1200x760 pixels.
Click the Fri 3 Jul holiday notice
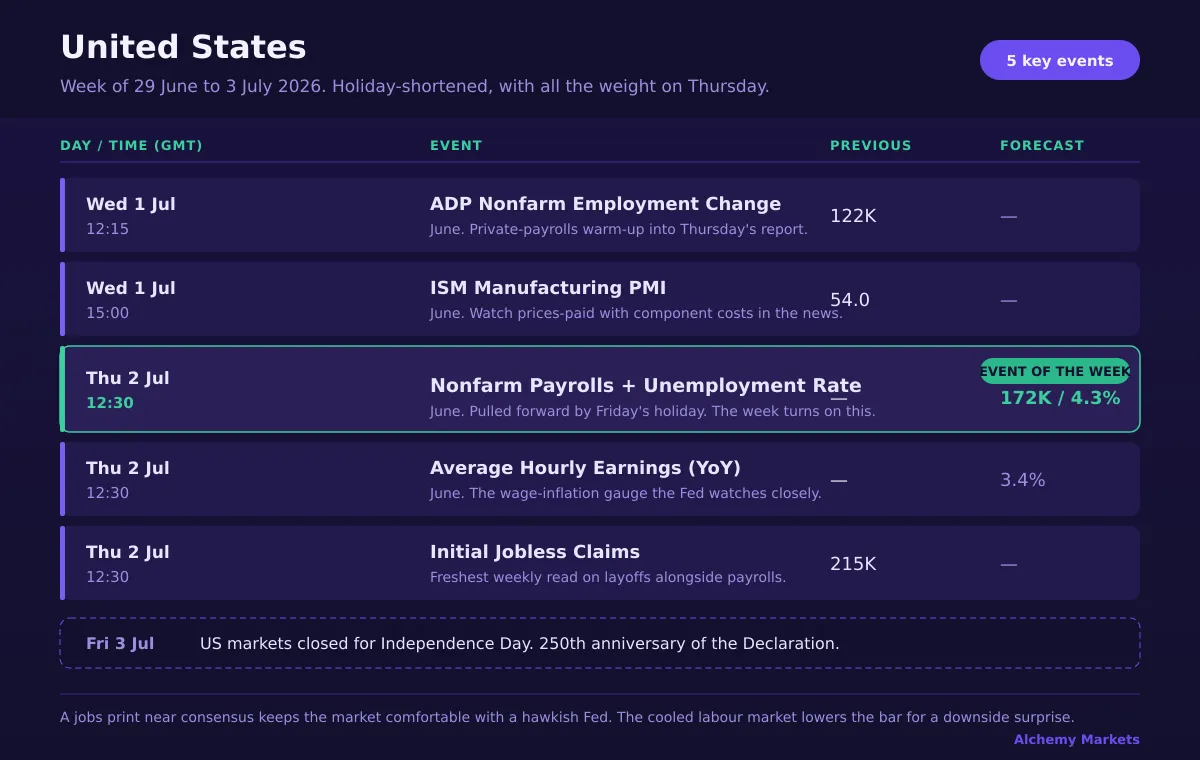[600, 643]
